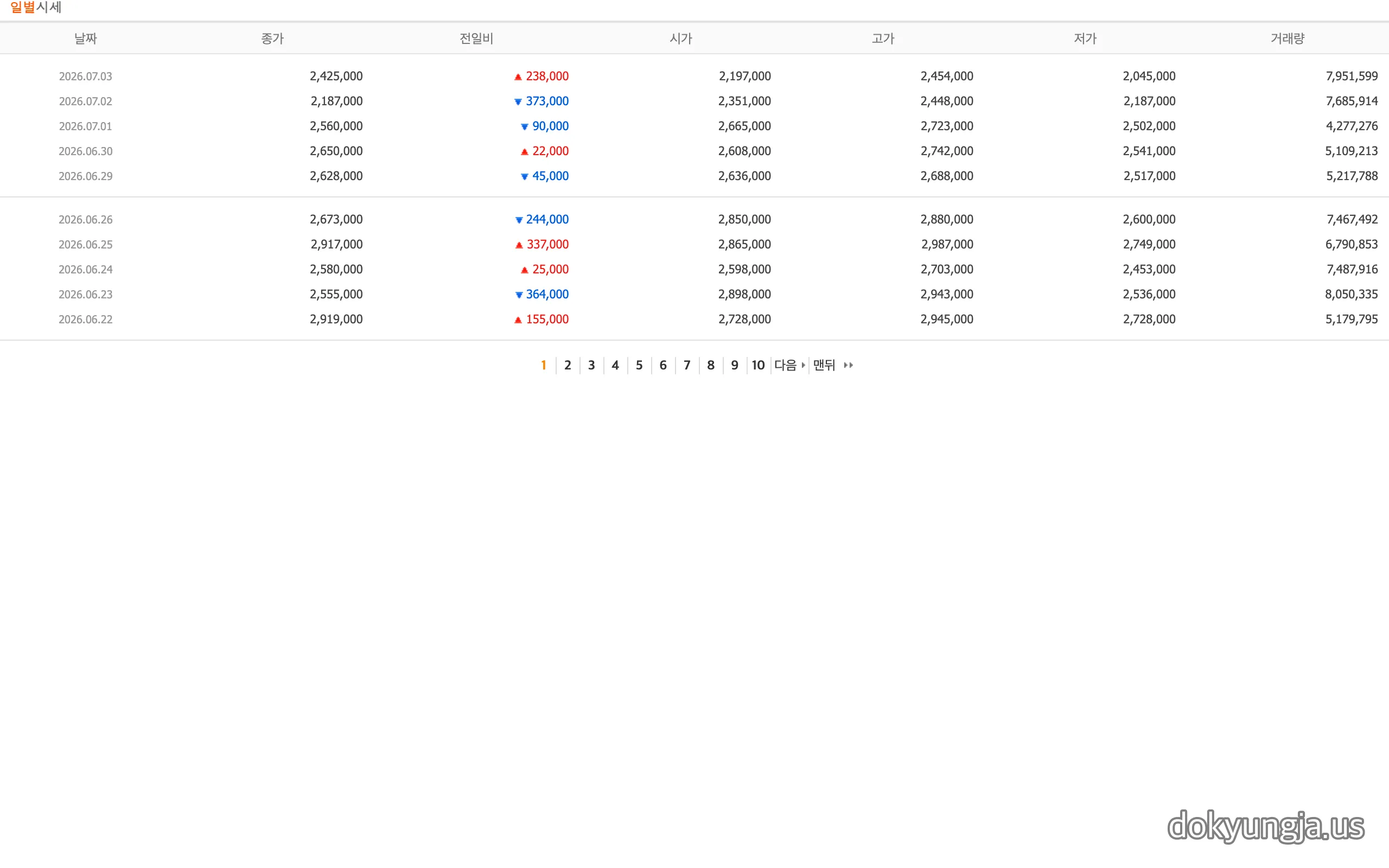Click the 거래량 column header
Screen dimensions: 1389x868
pyautogui.click(x=1288, y=39)
